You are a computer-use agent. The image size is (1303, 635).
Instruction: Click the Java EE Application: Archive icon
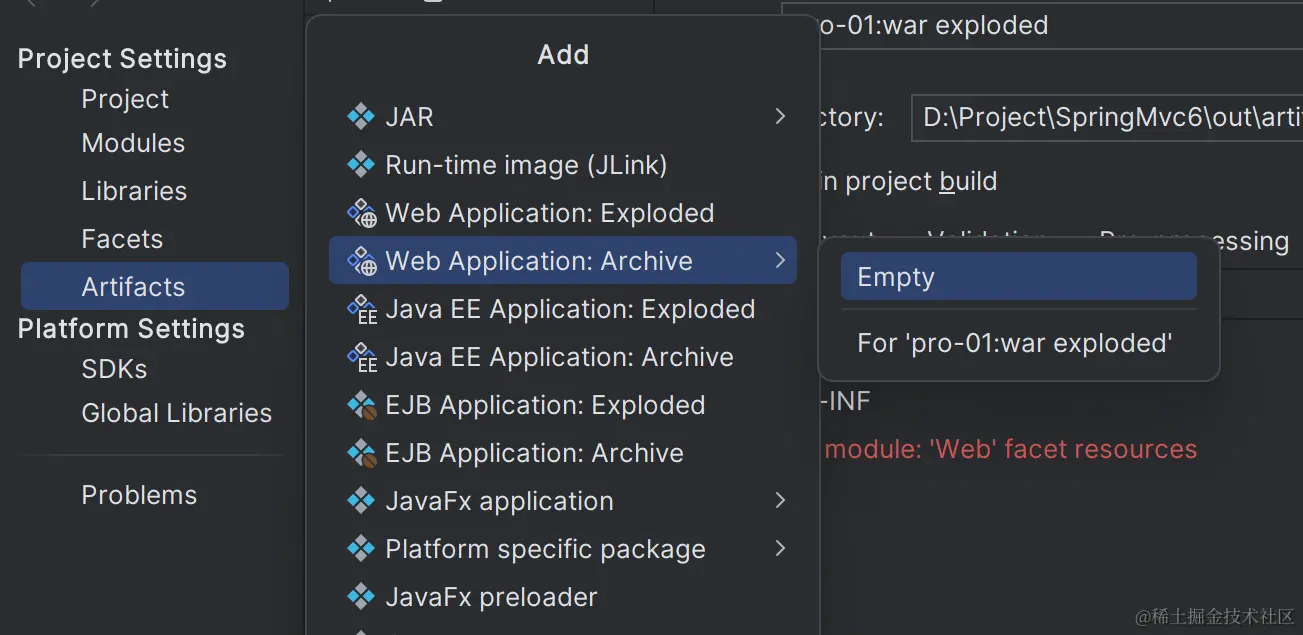[361, 357]
